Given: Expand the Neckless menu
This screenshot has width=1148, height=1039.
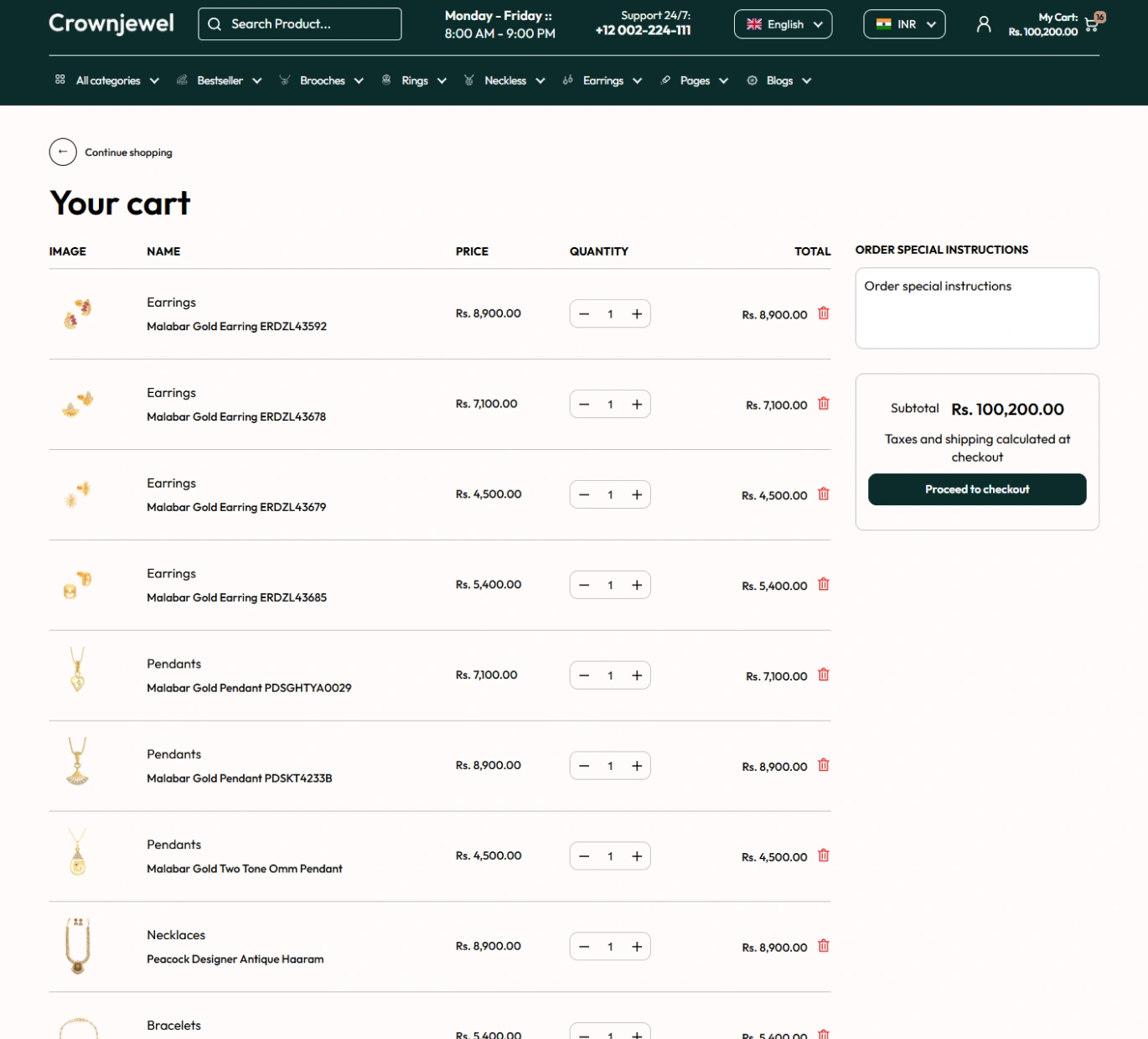Looking at the screenshot, I should pyautogui.click(x=504, y=80).
